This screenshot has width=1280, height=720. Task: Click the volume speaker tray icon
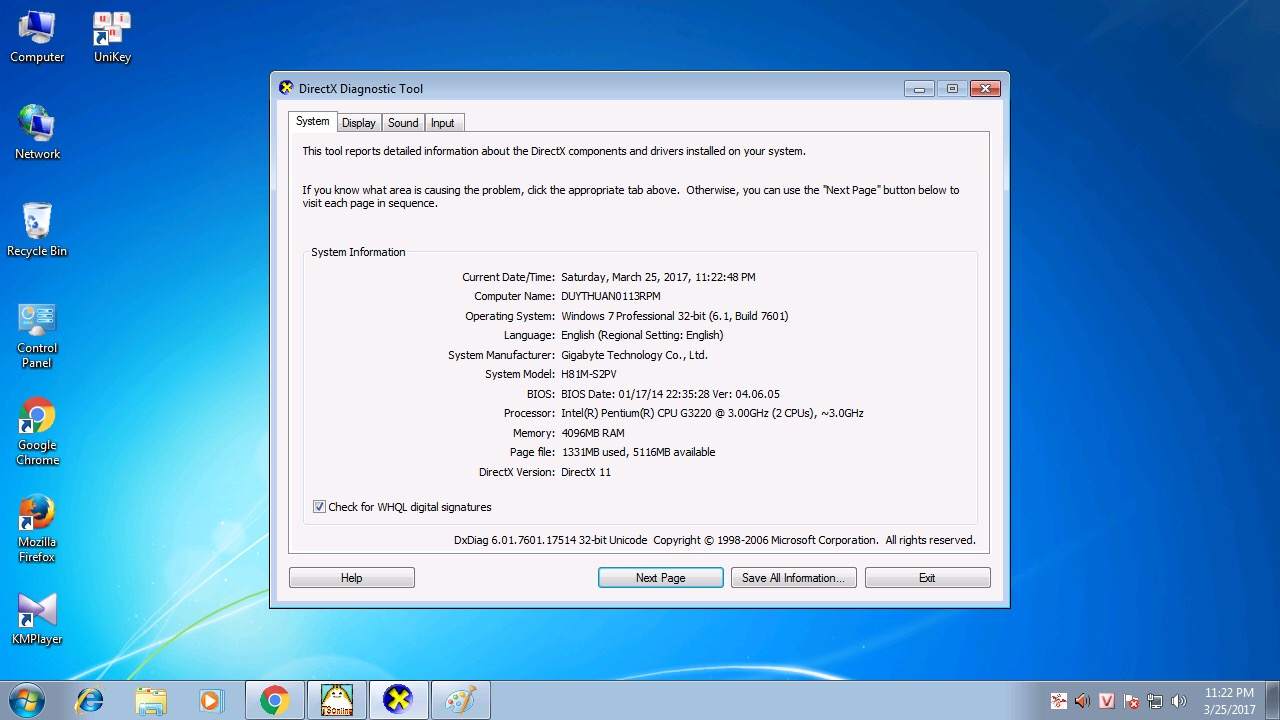[x=1179, y=701]
